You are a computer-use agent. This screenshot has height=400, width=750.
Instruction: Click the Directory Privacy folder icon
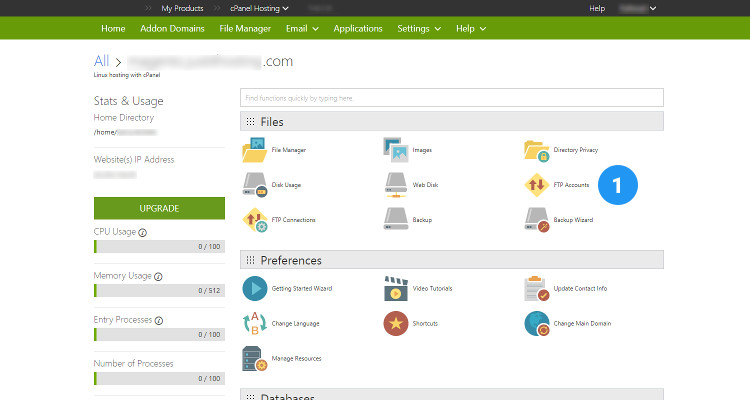point(537,150)
